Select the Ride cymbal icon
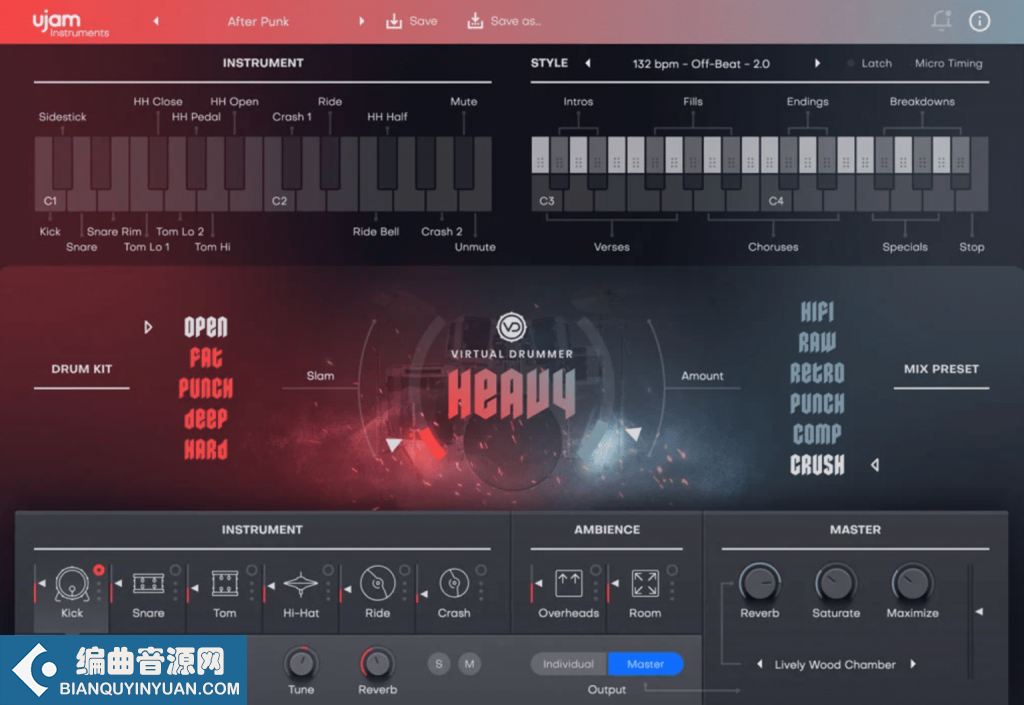The image size is (1024, 705). coord(377,583)
